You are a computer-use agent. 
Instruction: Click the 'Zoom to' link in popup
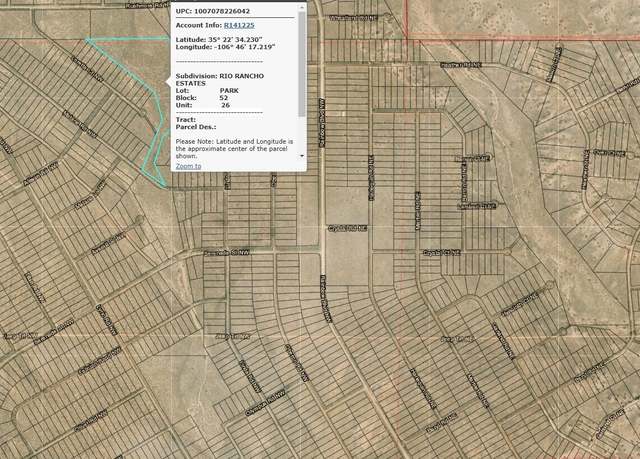188,166
